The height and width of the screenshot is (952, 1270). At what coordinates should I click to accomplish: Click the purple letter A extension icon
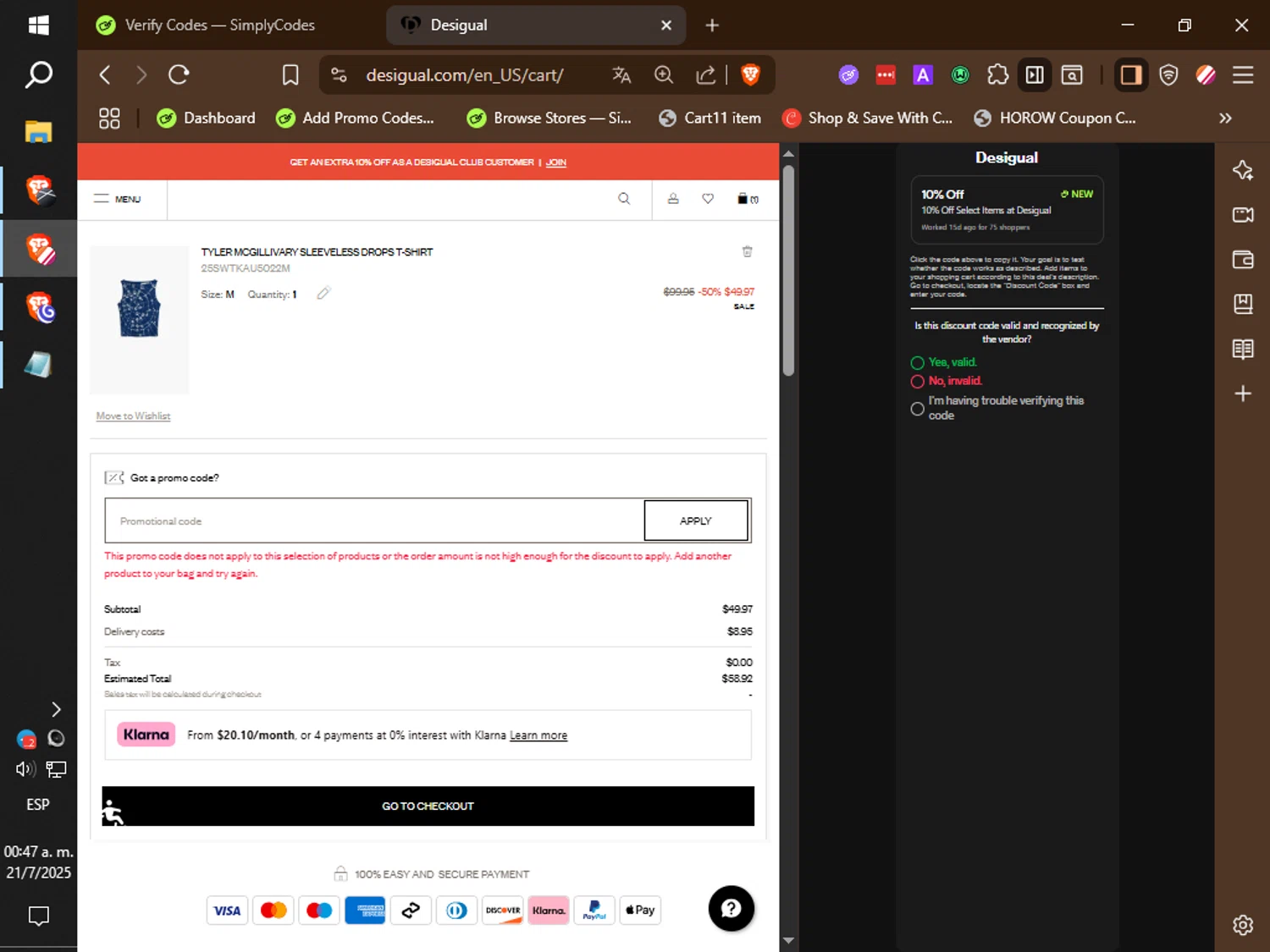923,75
